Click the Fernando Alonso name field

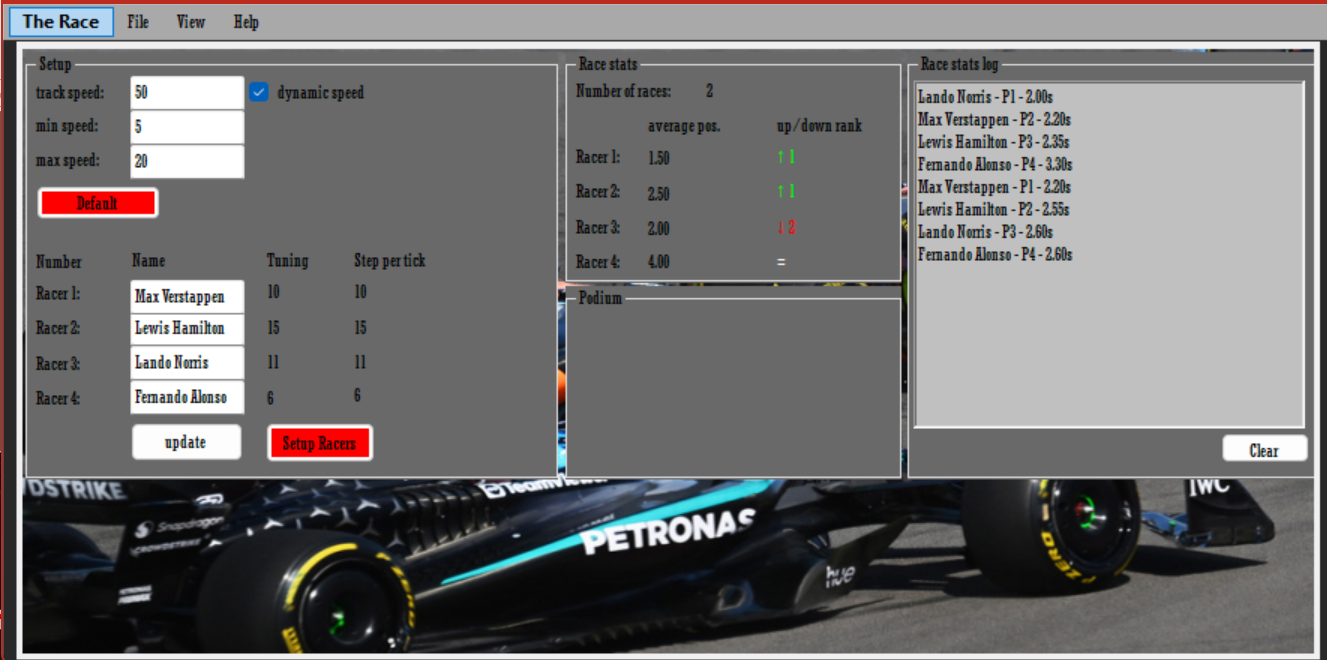(x=186, y=396)
